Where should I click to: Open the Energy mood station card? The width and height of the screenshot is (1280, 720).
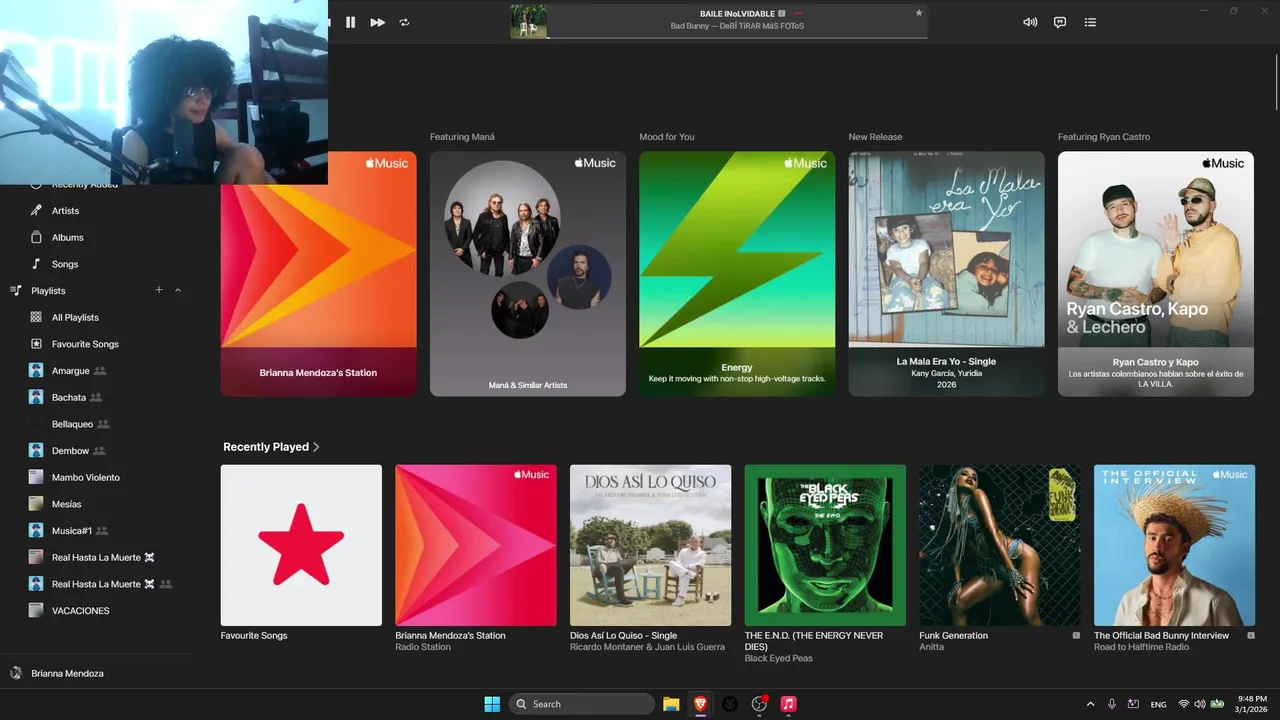click(x=737, y=273)
